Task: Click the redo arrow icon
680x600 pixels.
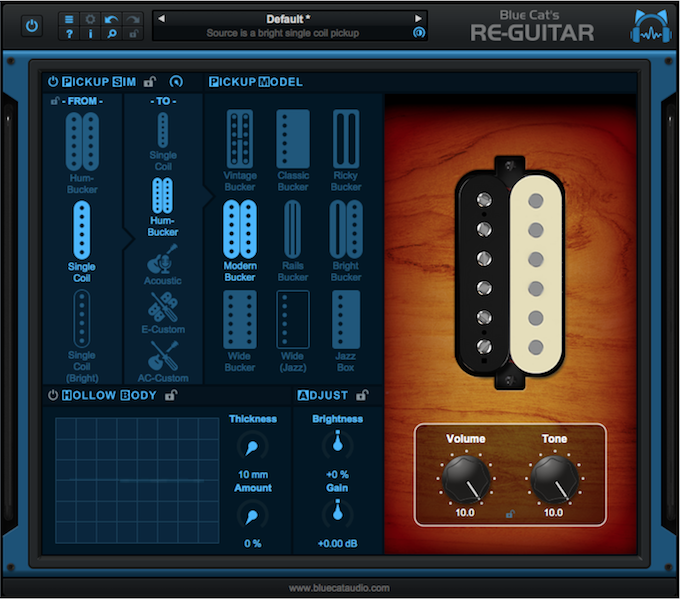Action: tap(133, 19)
